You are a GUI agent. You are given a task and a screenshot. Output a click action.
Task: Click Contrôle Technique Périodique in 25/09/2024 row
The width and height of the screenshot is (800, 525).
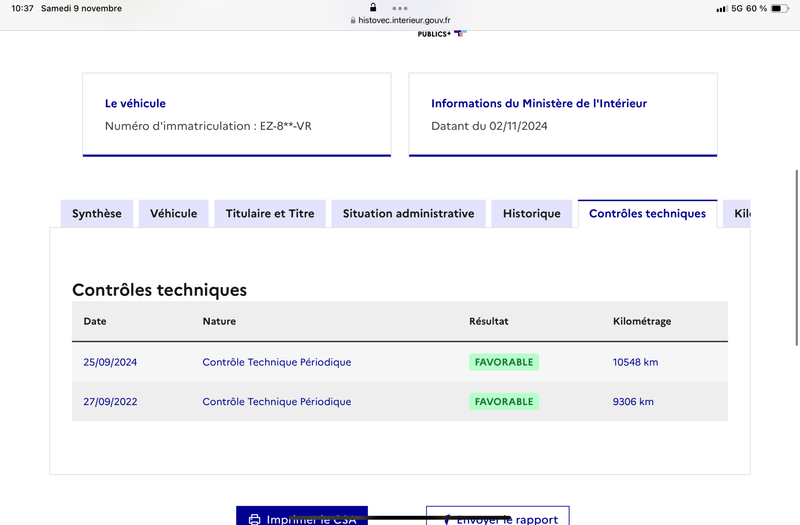277,362
